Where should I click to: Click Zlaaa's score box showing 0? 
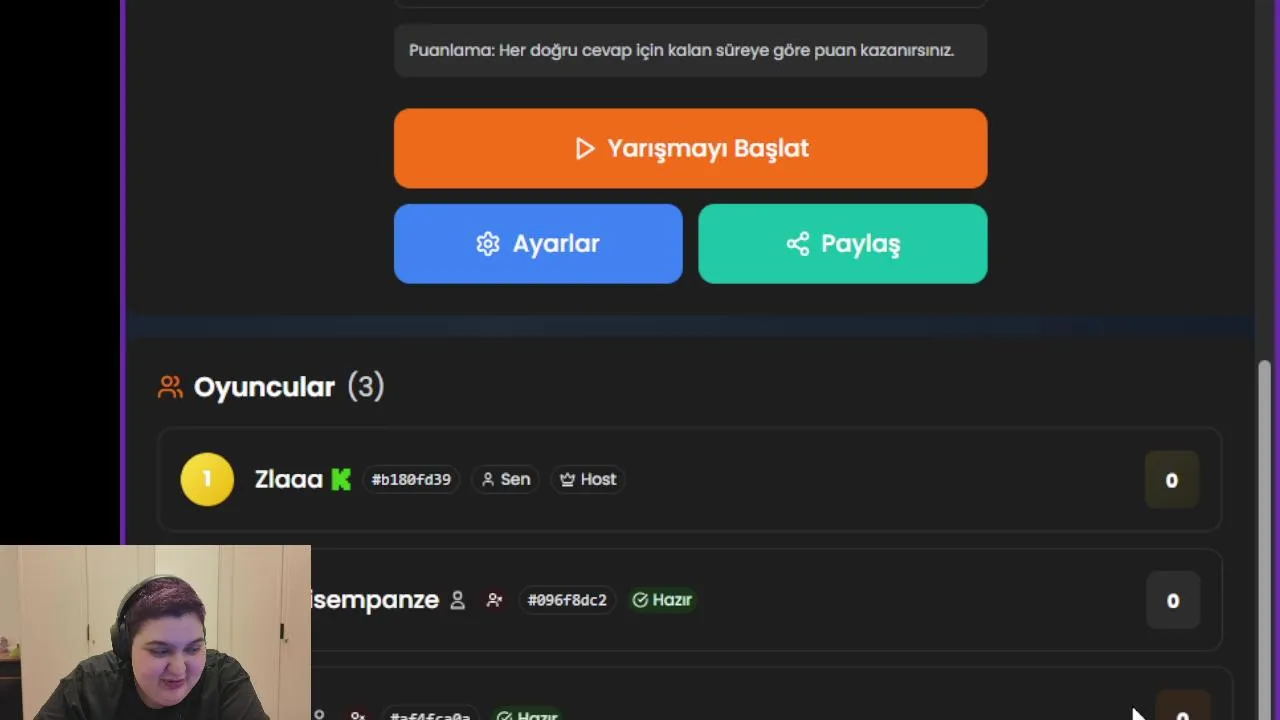[x=1171, y=481]
